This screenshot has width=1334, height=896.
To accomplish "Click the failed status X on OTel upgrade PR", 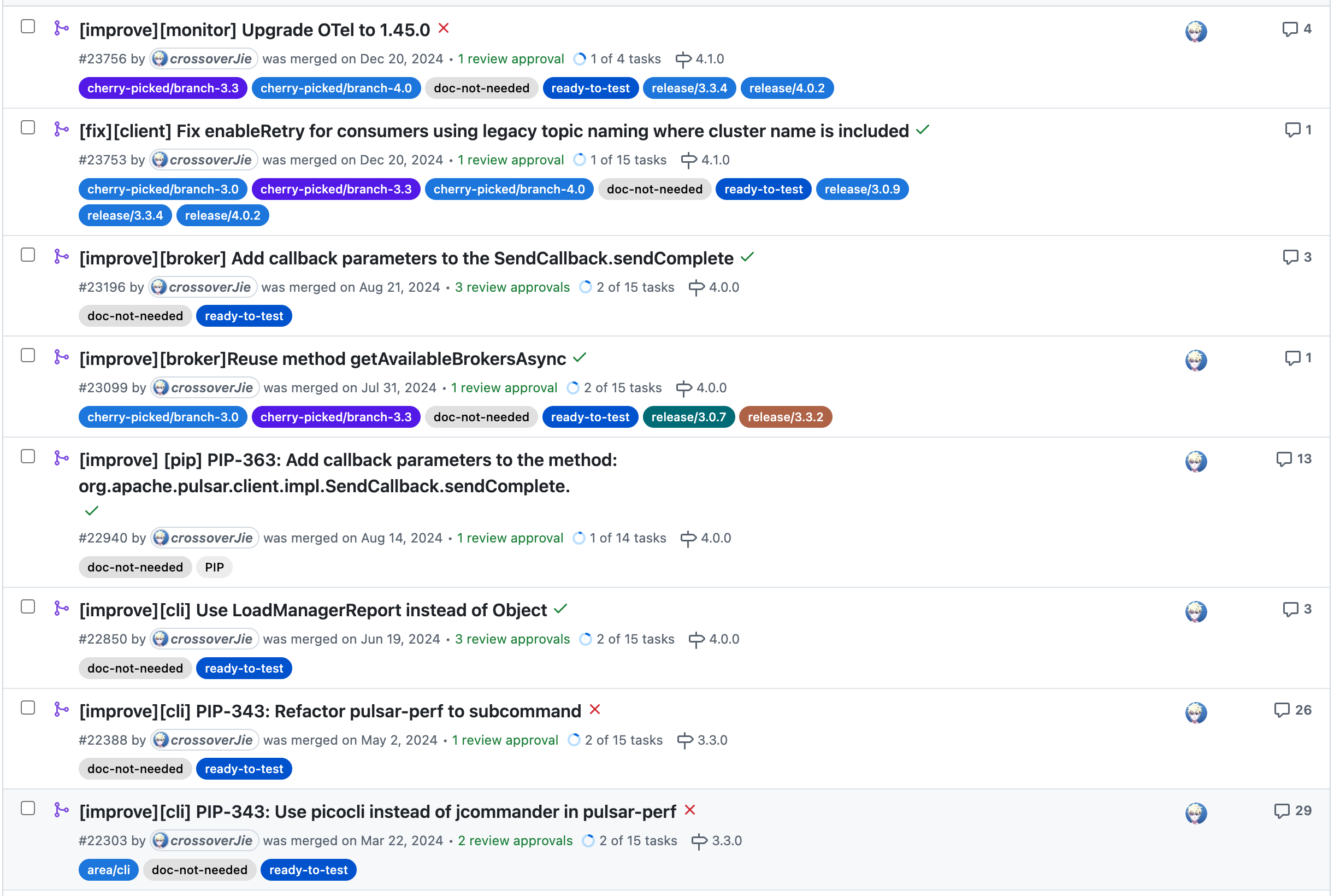I will point(444,28).
